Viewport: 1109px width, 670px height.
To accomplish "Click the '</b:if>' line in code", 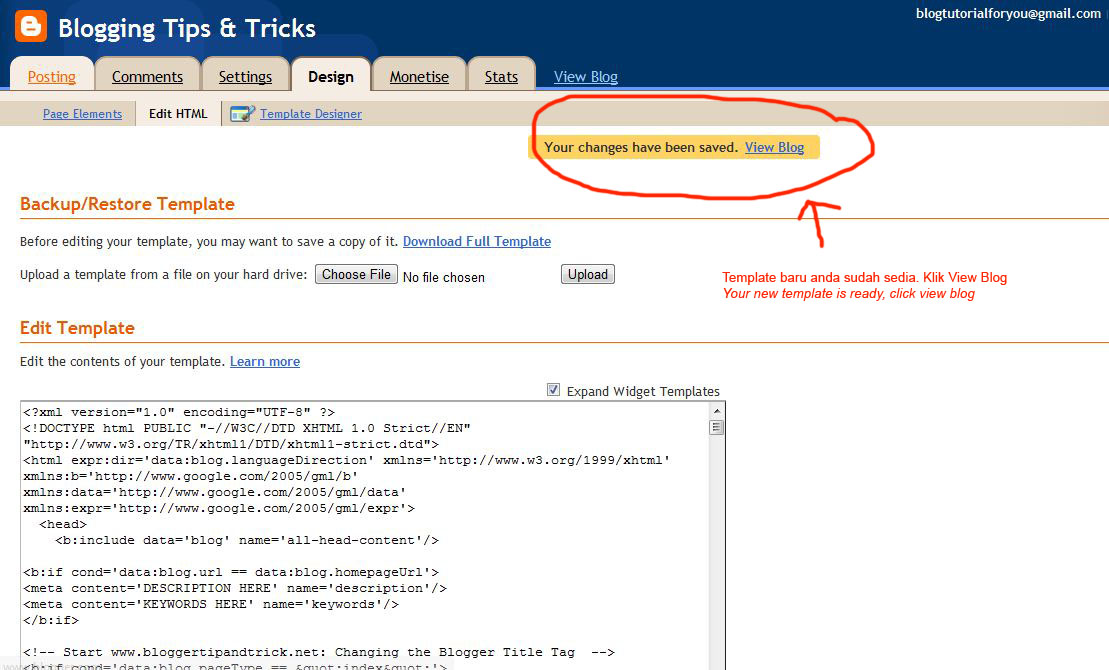I will click(51, 620).
